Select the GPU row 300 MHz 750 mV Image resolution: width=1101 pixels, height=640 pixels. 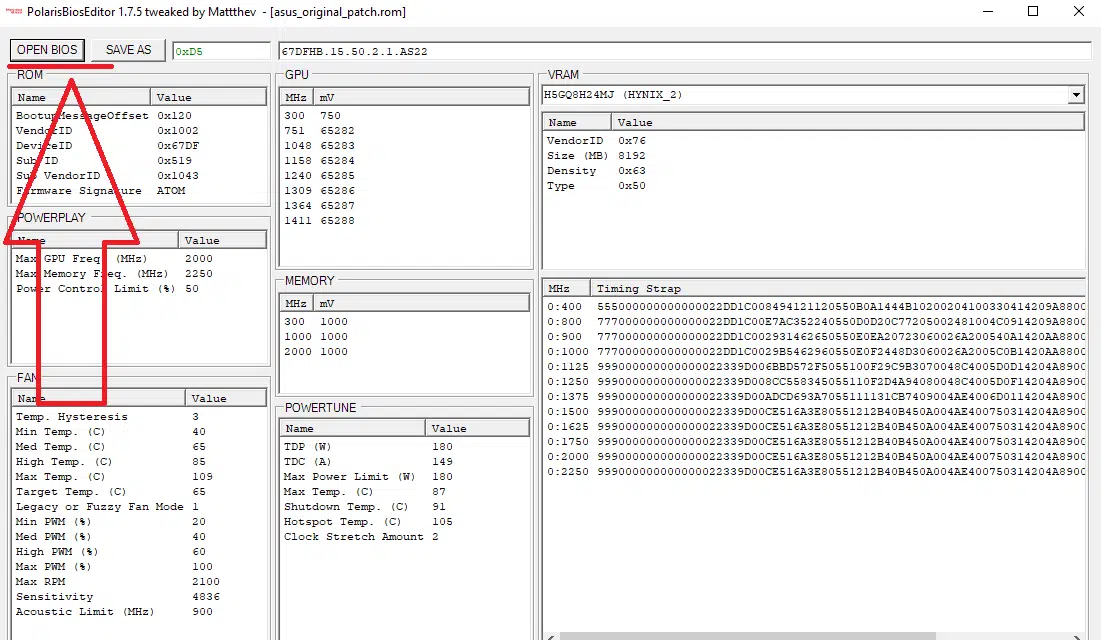click(404, 116)
